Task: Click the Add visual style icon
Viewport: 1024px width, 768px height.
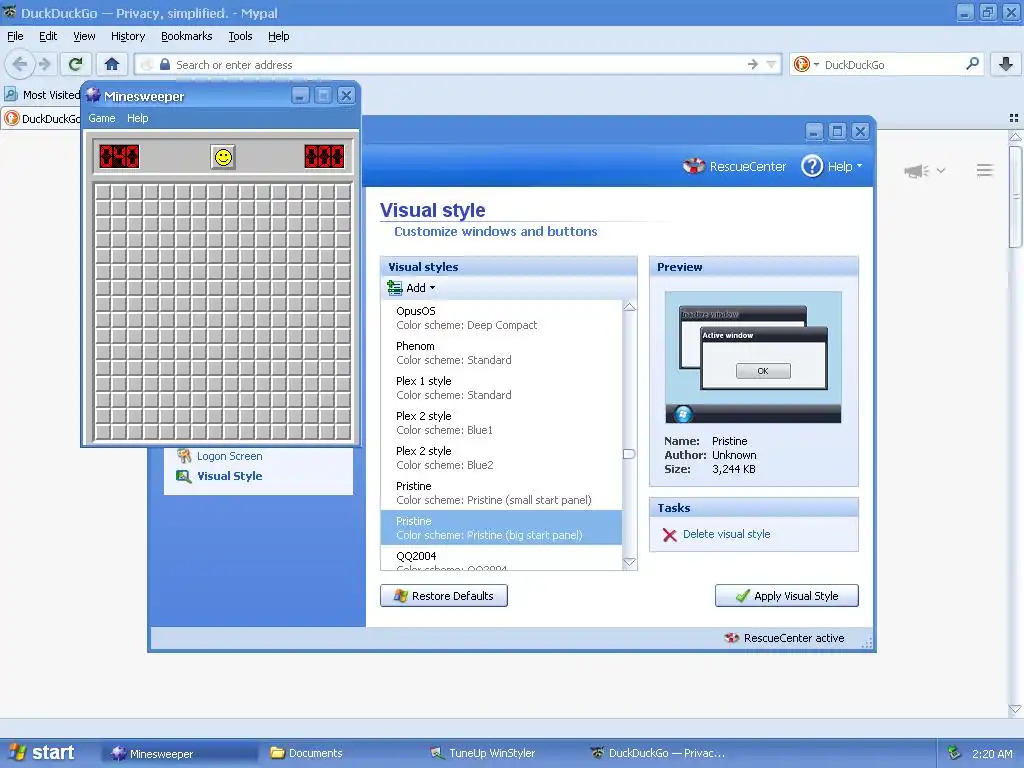Action: point(394,288)
